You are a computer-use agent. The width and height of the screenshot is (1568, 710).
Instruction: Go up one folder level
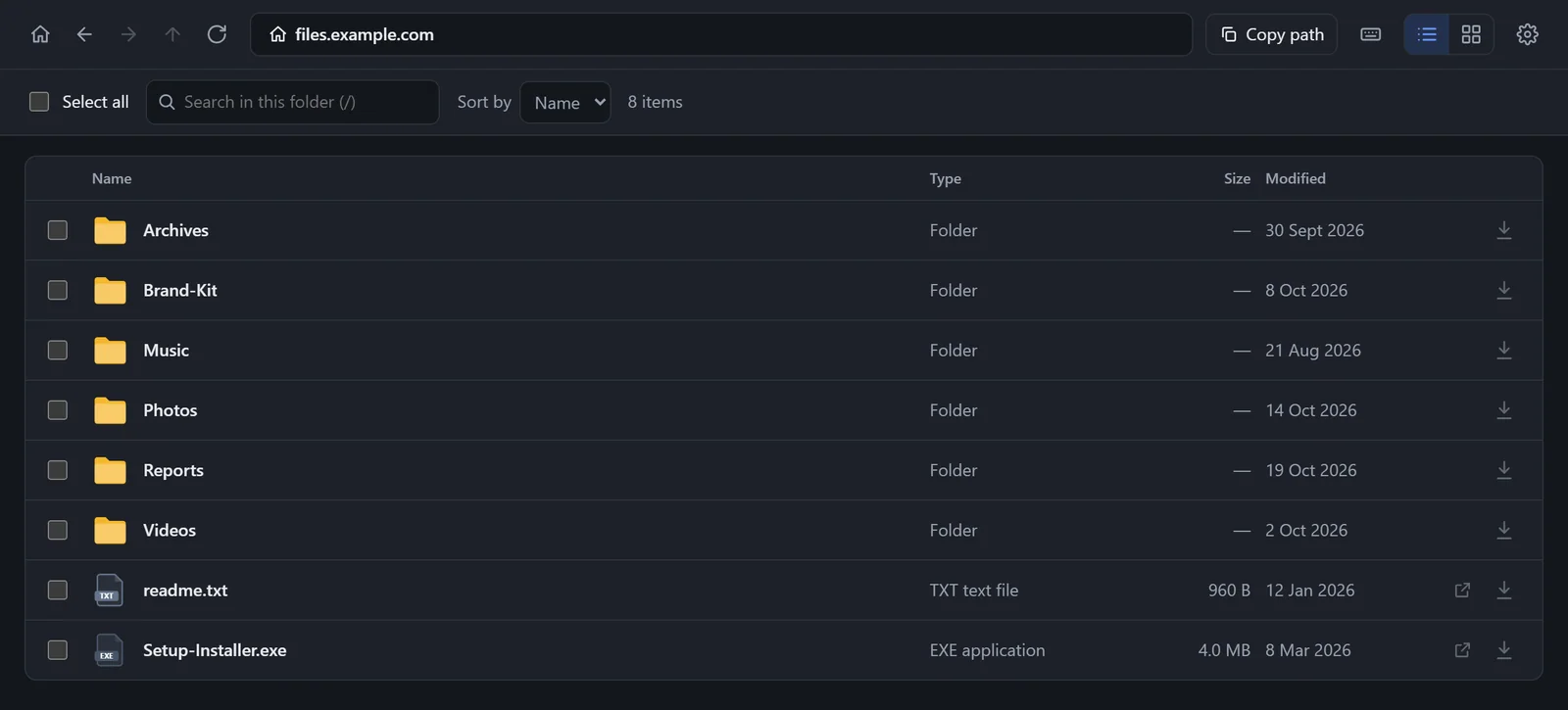172,34
